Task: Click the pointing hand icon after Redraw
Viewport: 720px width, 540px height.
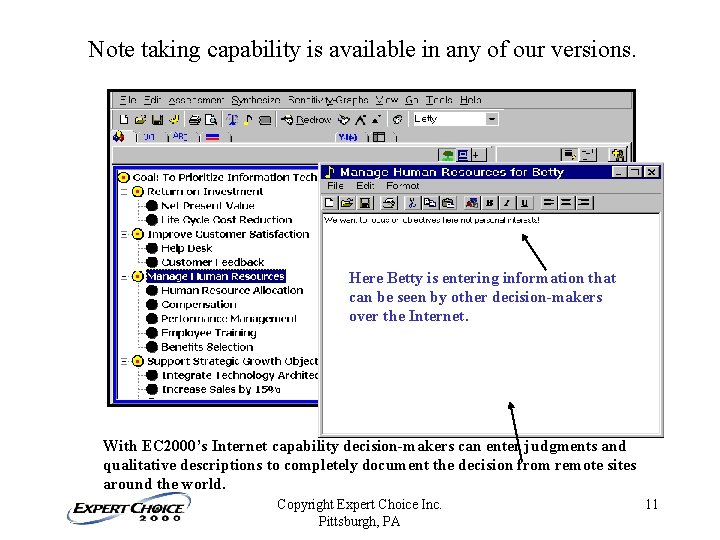Action: (344, 120)
